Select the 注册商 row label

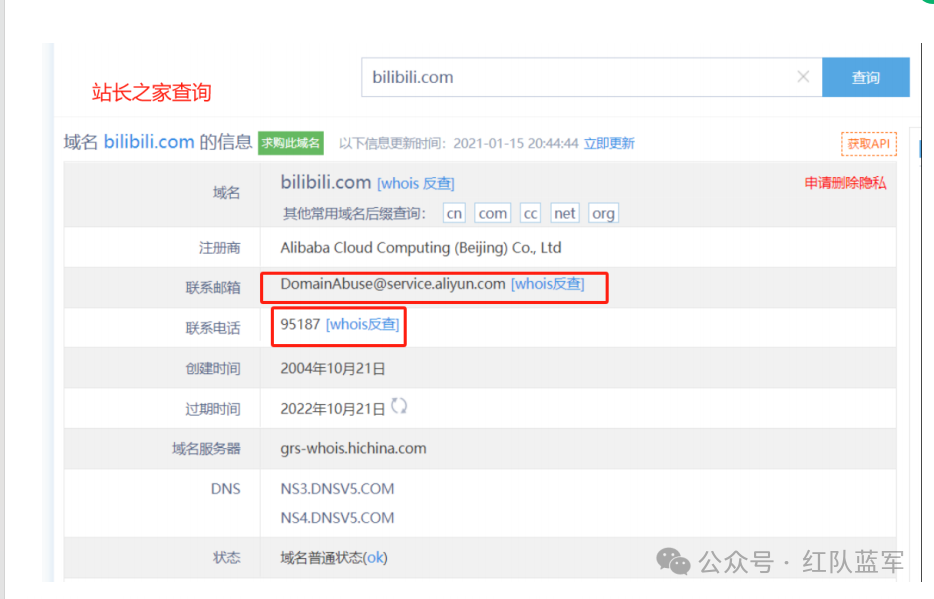click(x=220, y=248)
